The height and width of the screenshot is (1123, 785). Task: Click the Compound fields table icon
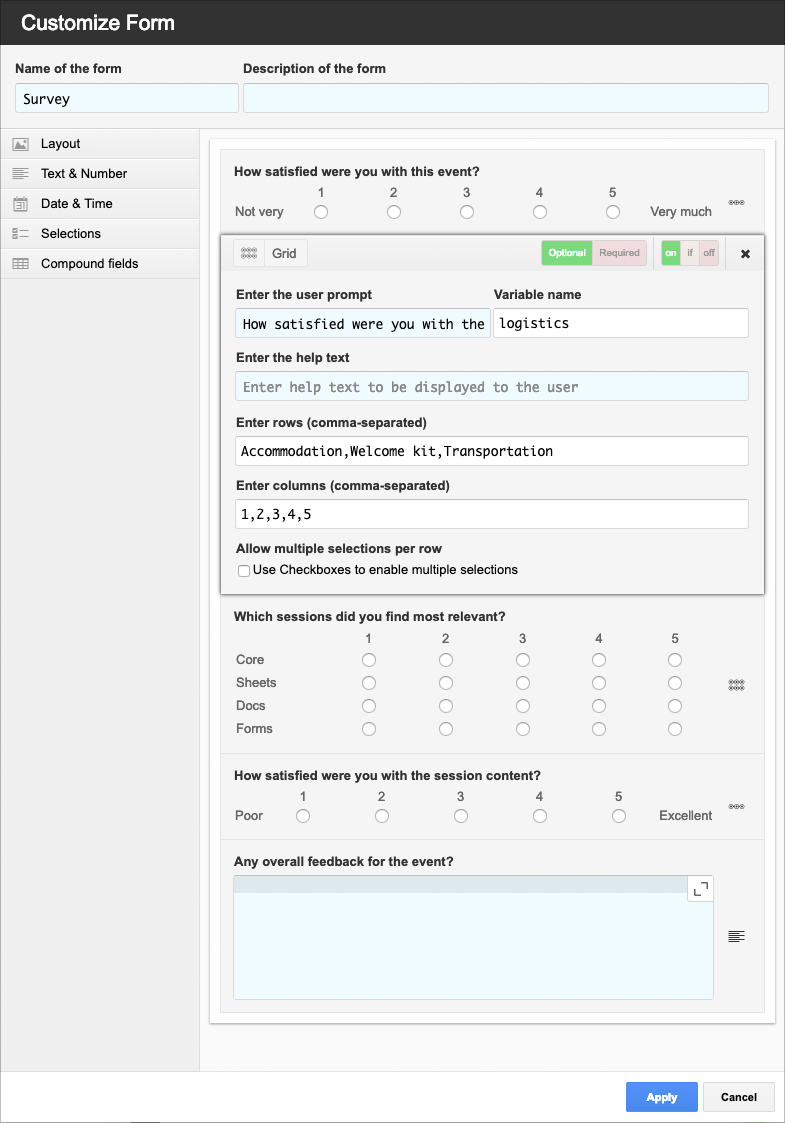coord(21,264)
